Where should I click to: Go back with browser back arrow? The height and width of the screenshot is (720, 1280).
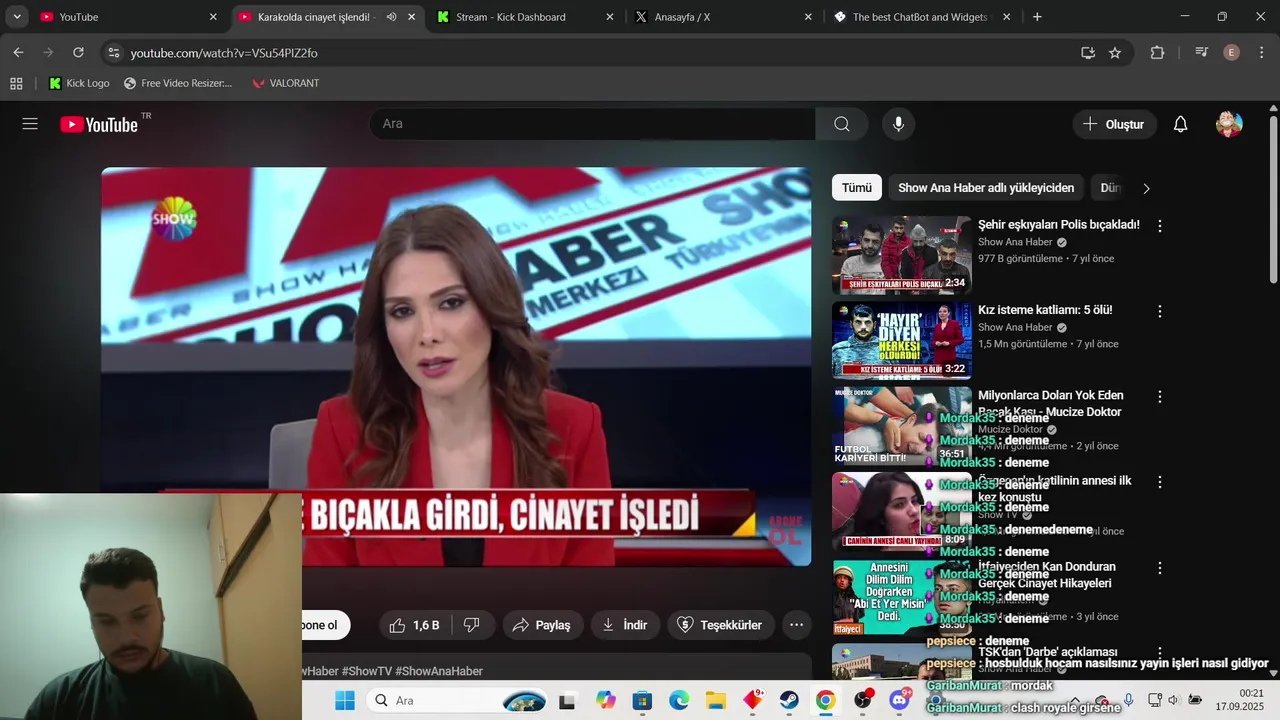click(x=18, y=52)
